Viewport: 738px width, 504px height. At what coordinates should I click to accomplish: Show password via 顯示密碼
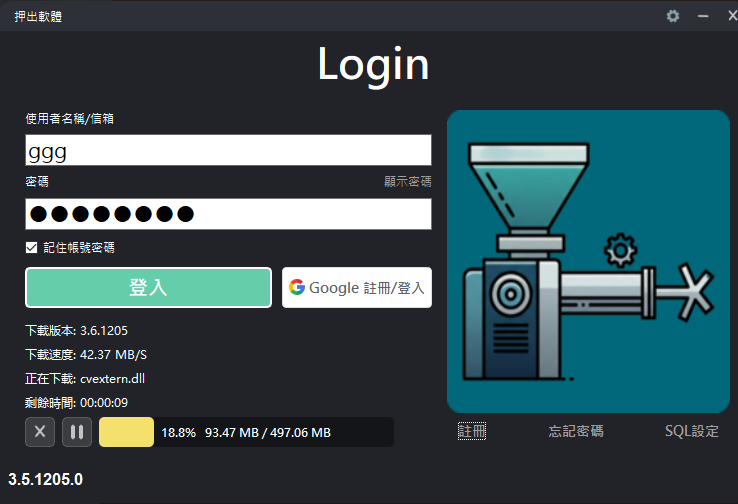tap(407, 182)
